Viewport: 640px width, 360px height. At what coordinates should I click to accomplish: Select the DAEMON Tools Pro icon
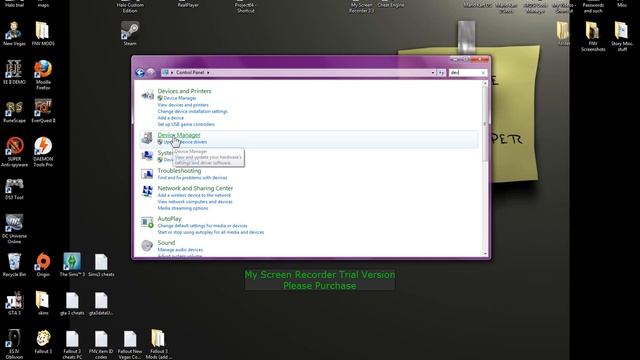click(x=43, y=152)
